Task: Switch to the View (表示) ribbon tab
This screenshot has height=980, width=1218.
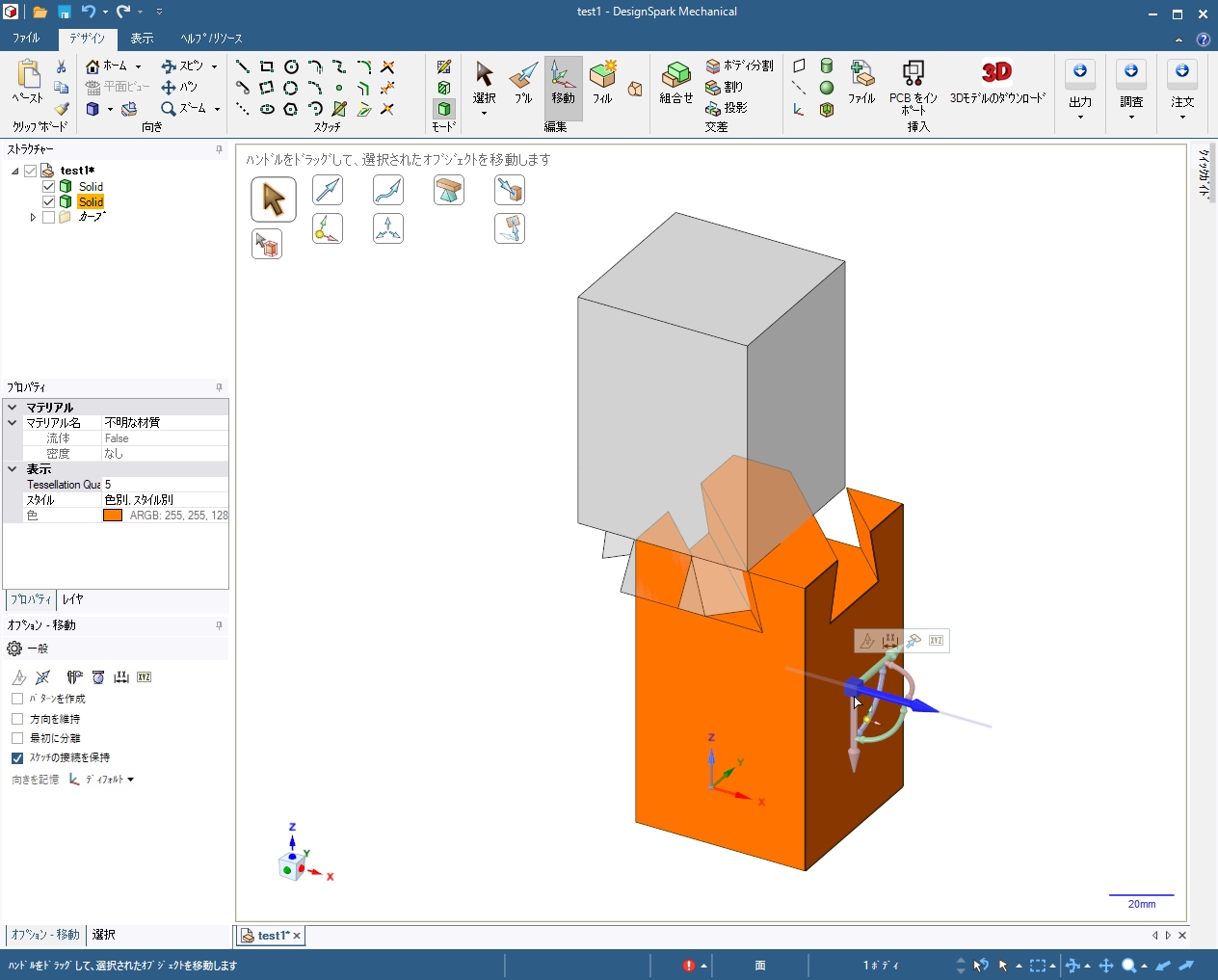Action: point(142,39)
